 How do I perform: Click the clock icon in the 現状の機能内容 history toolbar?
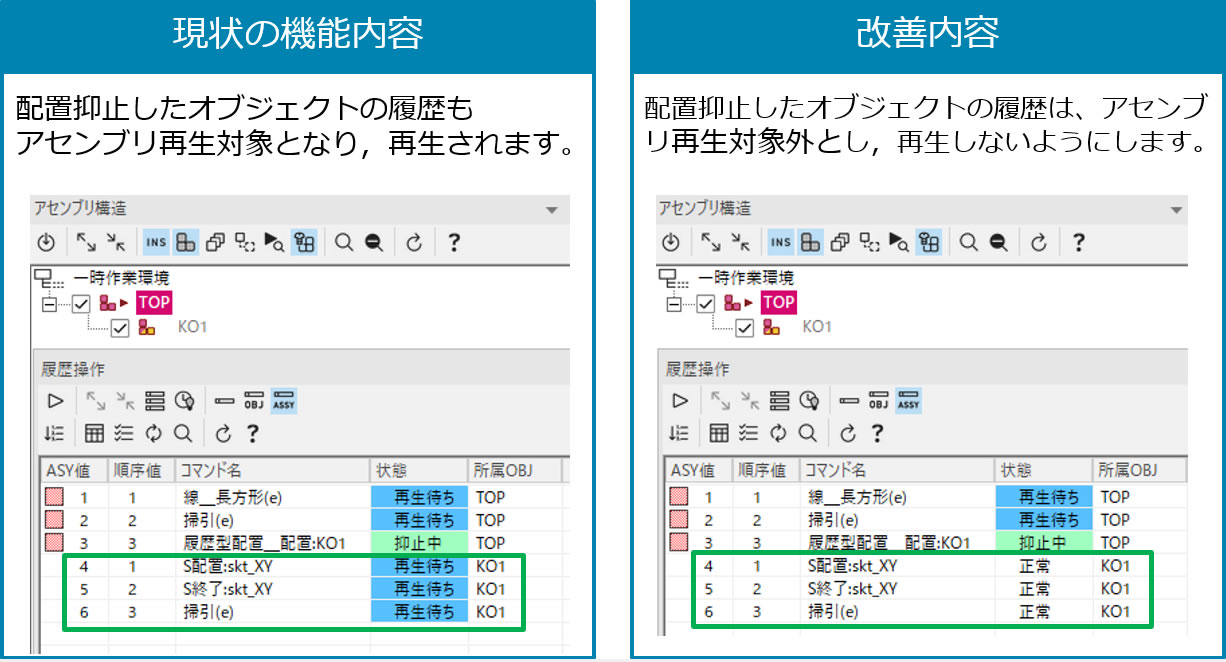coord(183,401)
